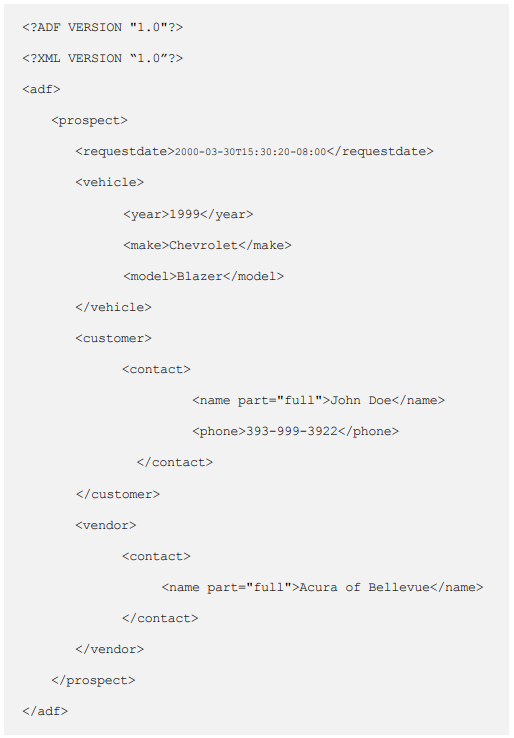
Task: Click the opening customer tag
Action: 113,338
